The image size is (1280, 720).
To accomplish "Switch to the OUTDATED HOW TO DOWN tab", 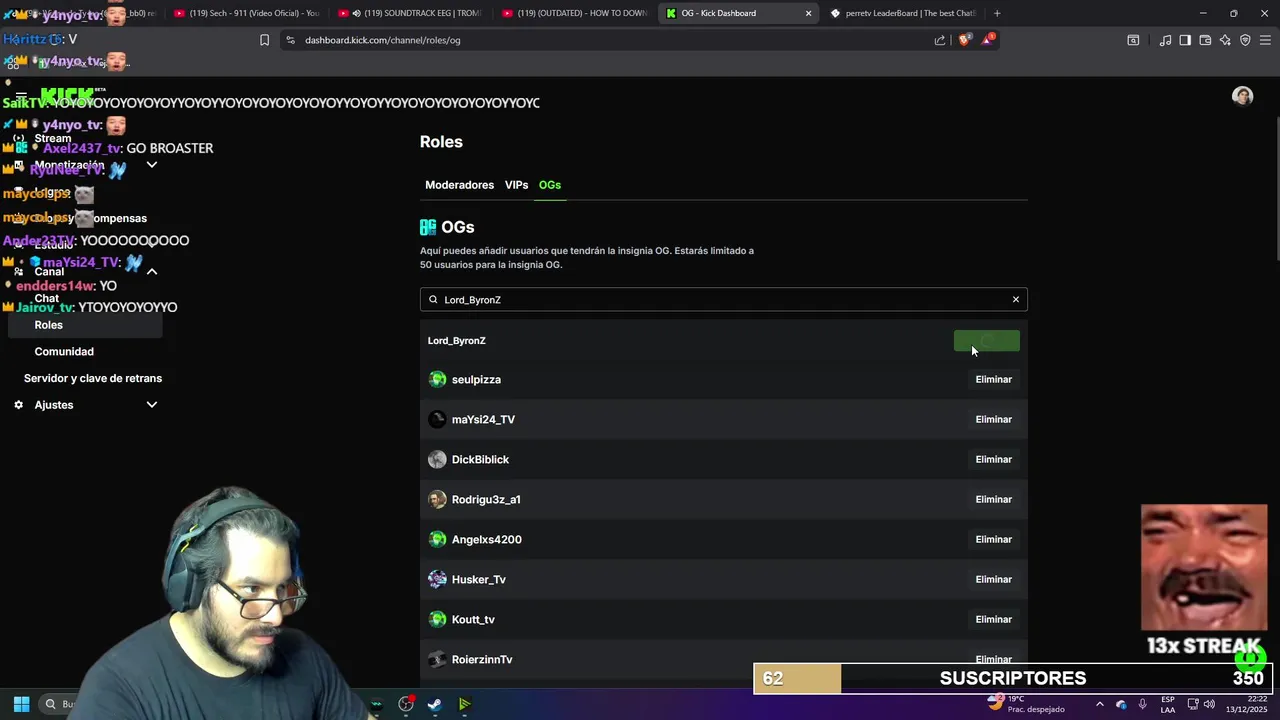I will click(x=574, y=13).
